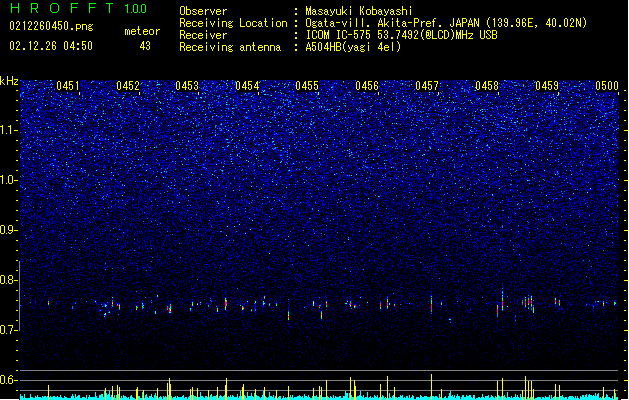Click frequency axis label 1.0
Viewport: 629px width, 400px height.
tap(9, 180)
